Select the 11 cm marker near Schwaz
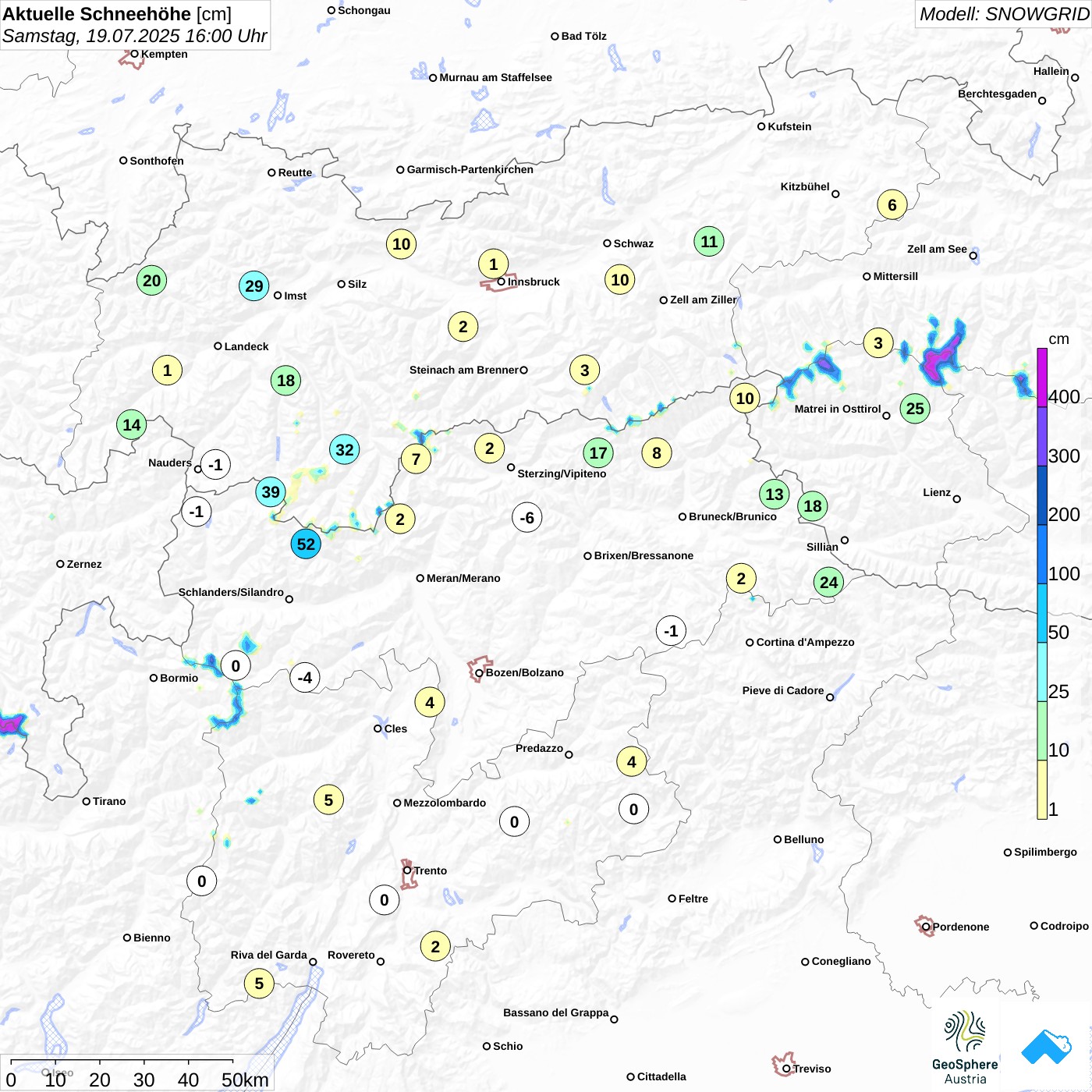The image size is (1092, 1092). 709,242
